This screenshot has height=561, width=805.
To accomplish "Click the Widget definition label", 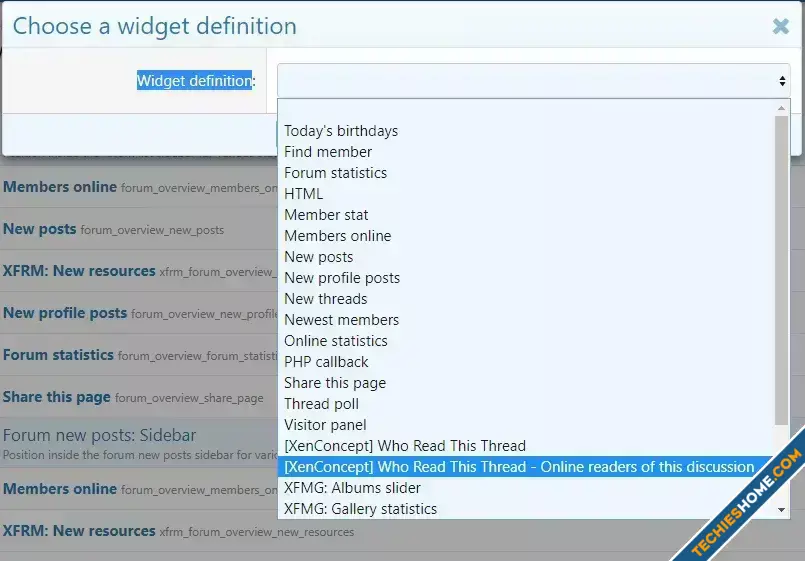I will pyautogui.click(x=195, y=81).
